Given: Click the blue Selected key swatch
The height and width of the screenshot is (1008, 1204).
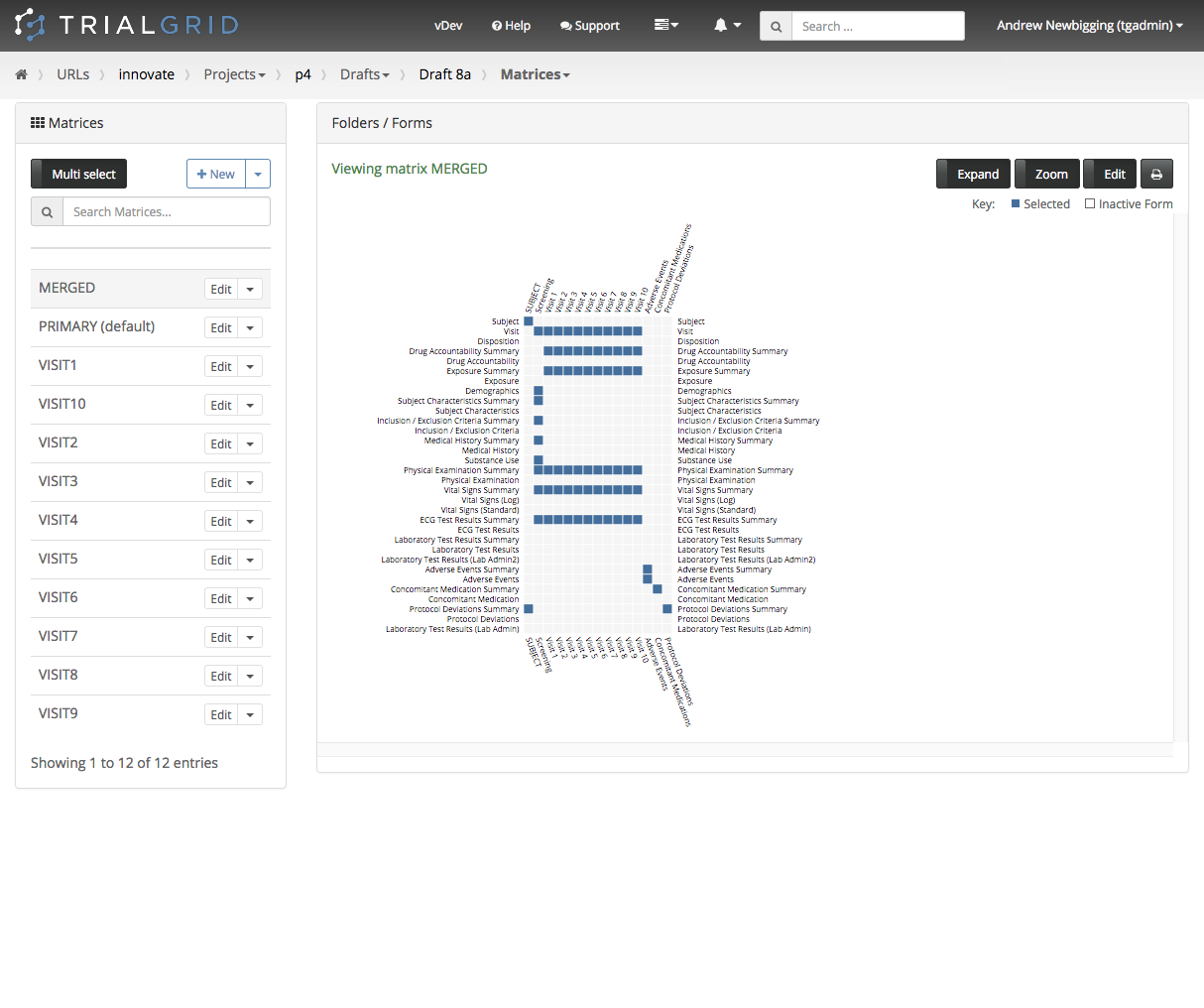Looking at the screenshot, I should [x=1016, y=204].
